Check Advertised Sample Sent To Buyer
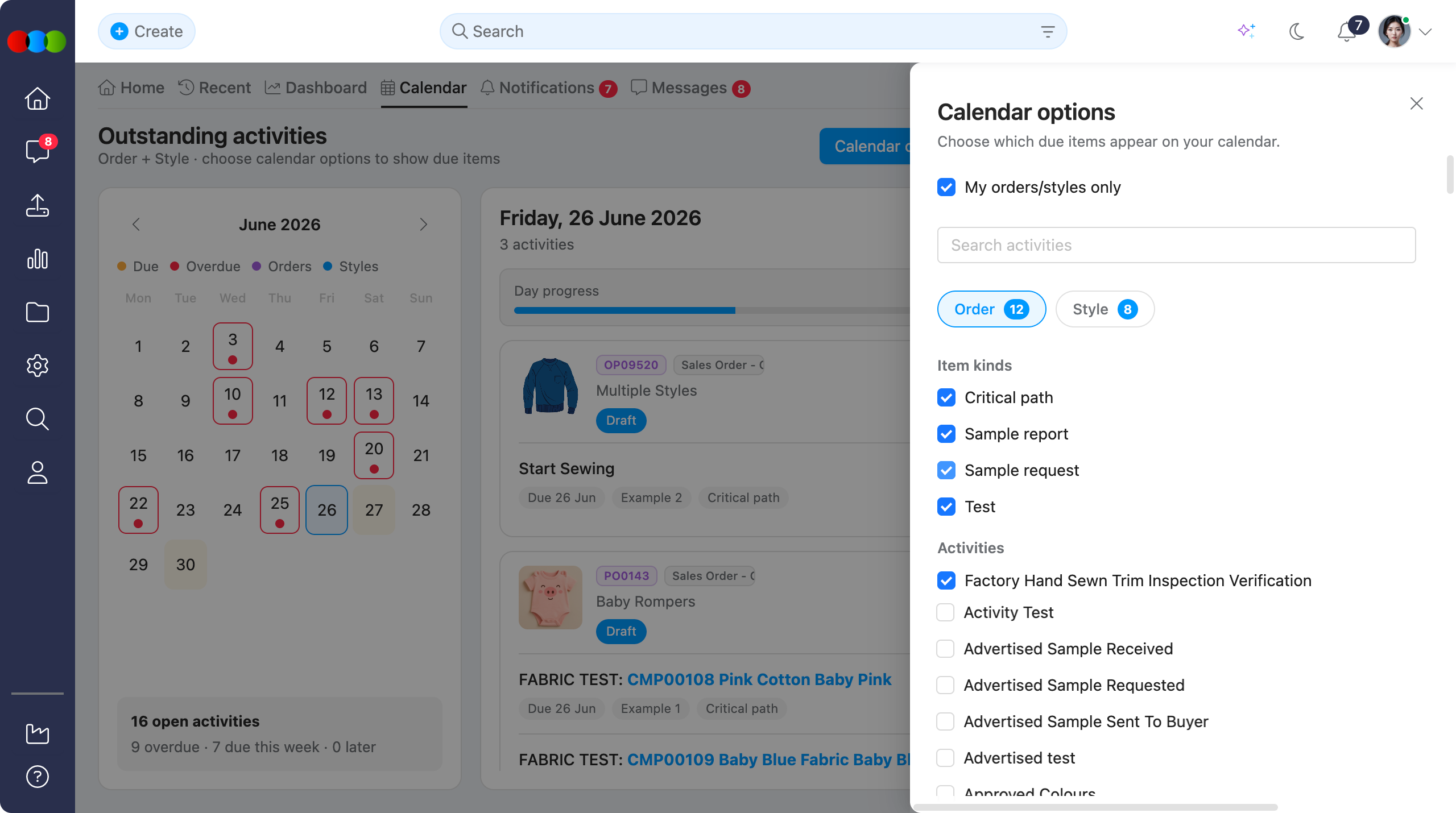The height and width of the screenshot is (813, 1456). coord(945,721)
